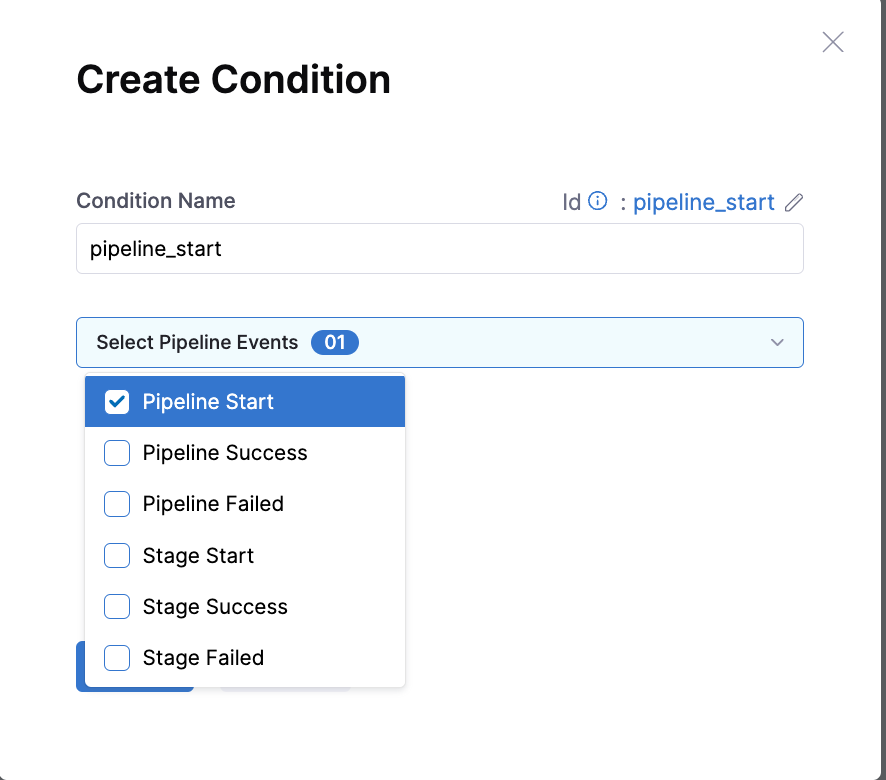Click the Condition Name label
Image resolution: width=886 pixels, height=780 pixels.
tap(156, 201)
